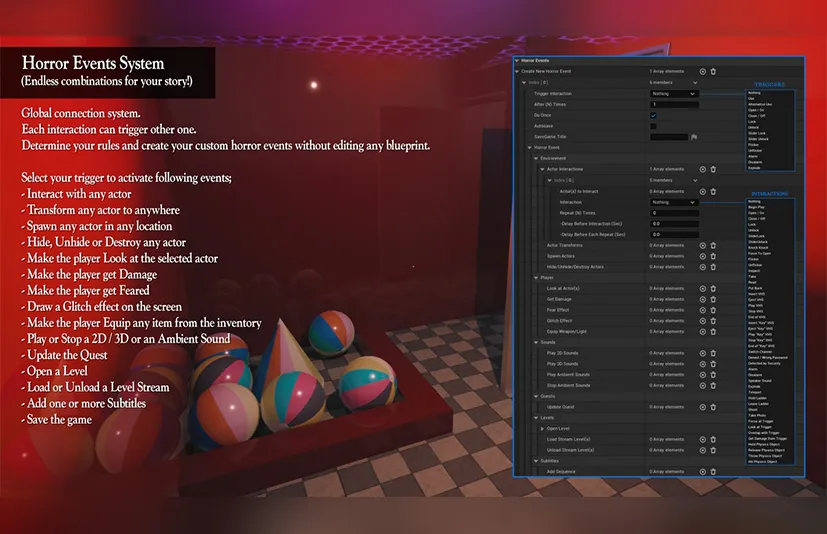Add a Play 2D Sounds element

tap(703, 354)
